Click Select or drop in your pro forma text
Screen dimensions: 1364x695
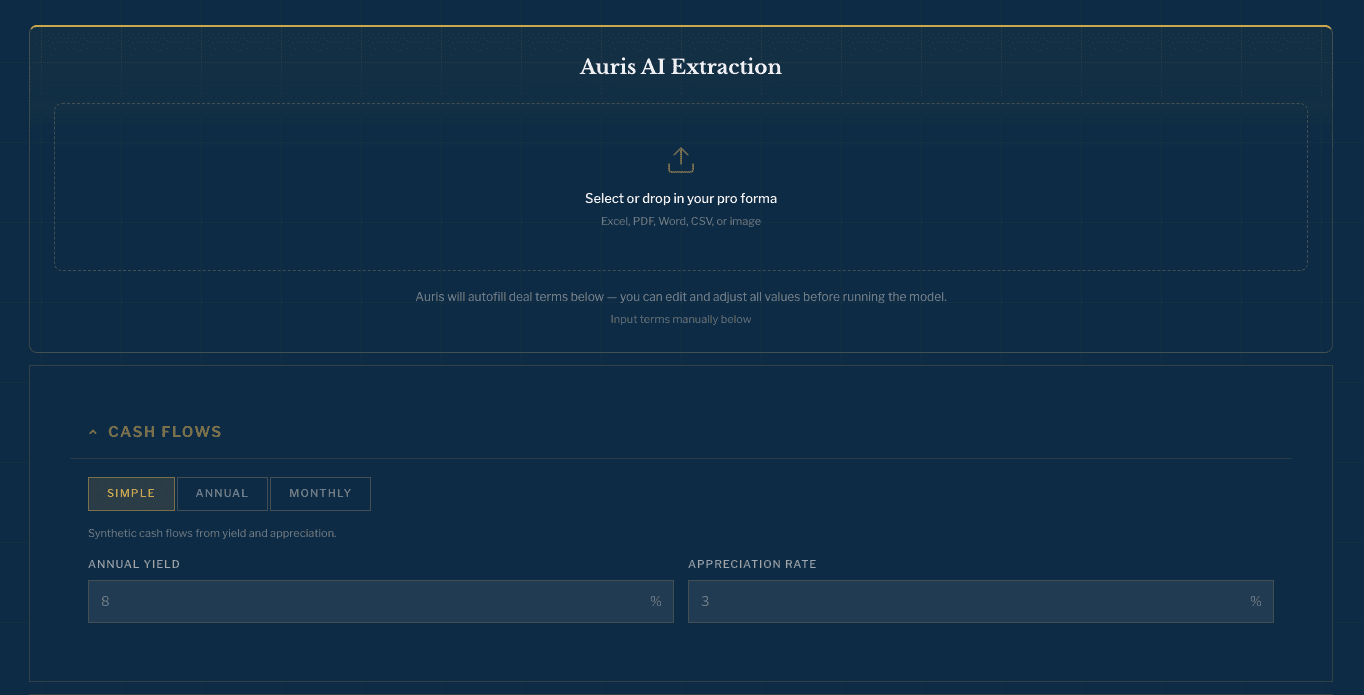tap(681, 198)
